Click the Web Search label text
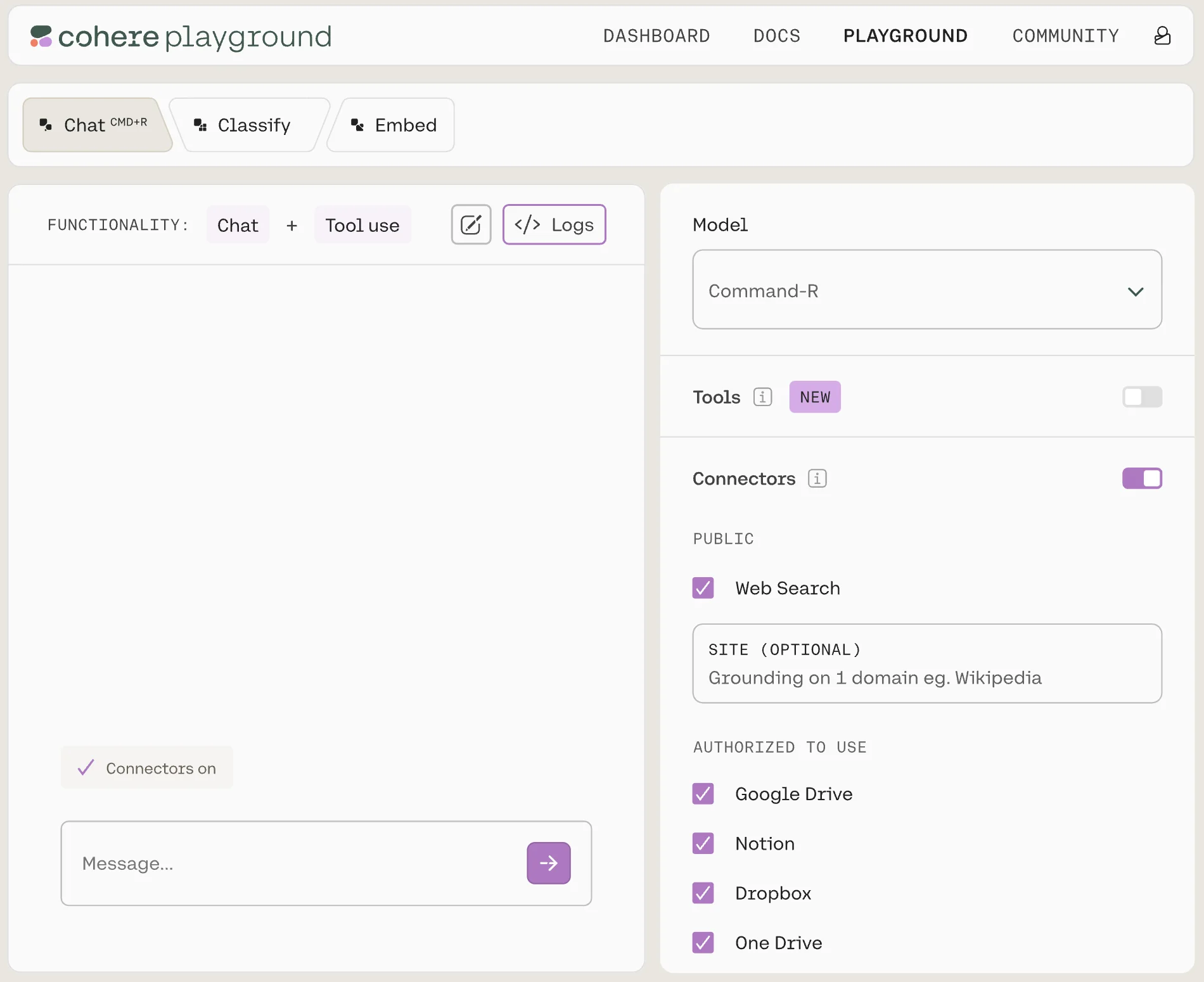This screenshot has height=982, width=1204. 788,588
